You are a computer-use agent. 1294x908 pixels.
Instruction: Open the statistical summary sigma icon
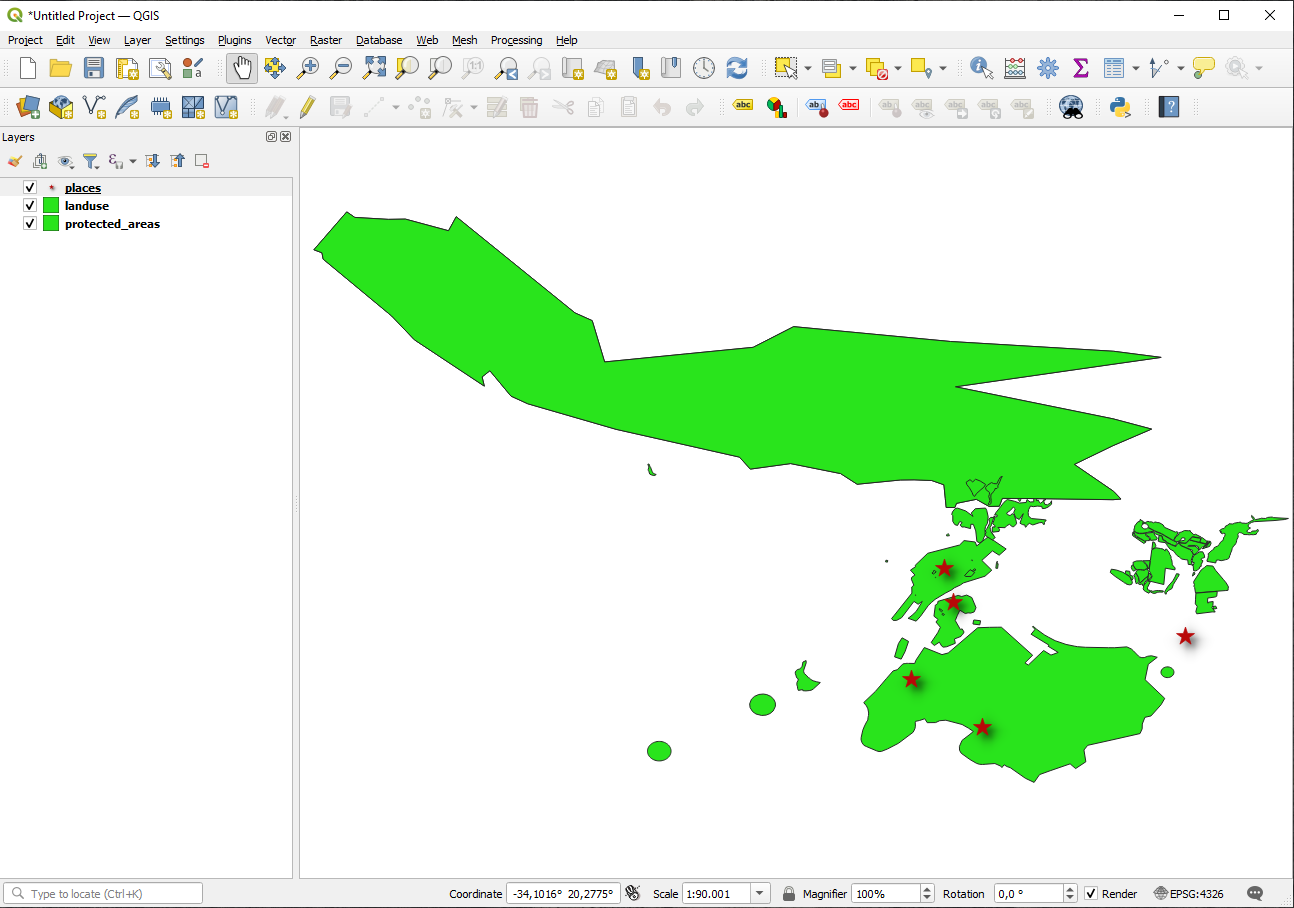[1080, 68]
